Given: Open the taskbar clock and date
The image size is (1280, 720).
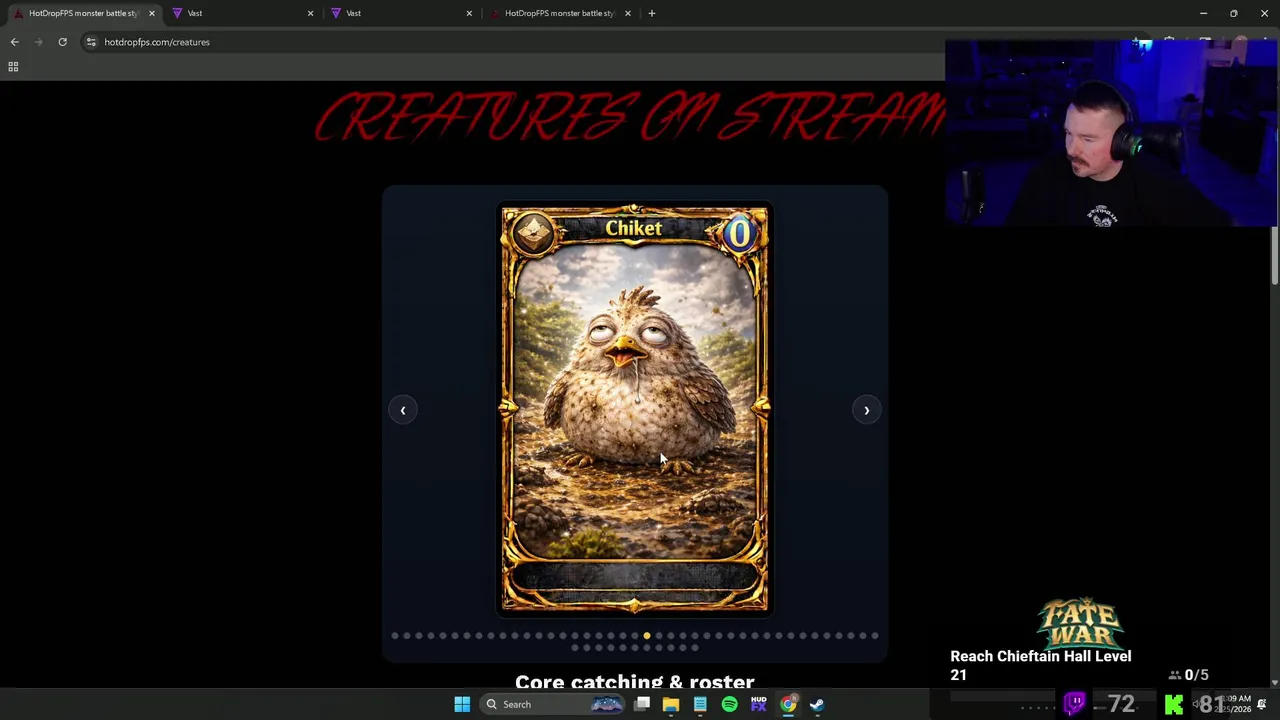Looking at the screenshot, I should point(1238,704).
